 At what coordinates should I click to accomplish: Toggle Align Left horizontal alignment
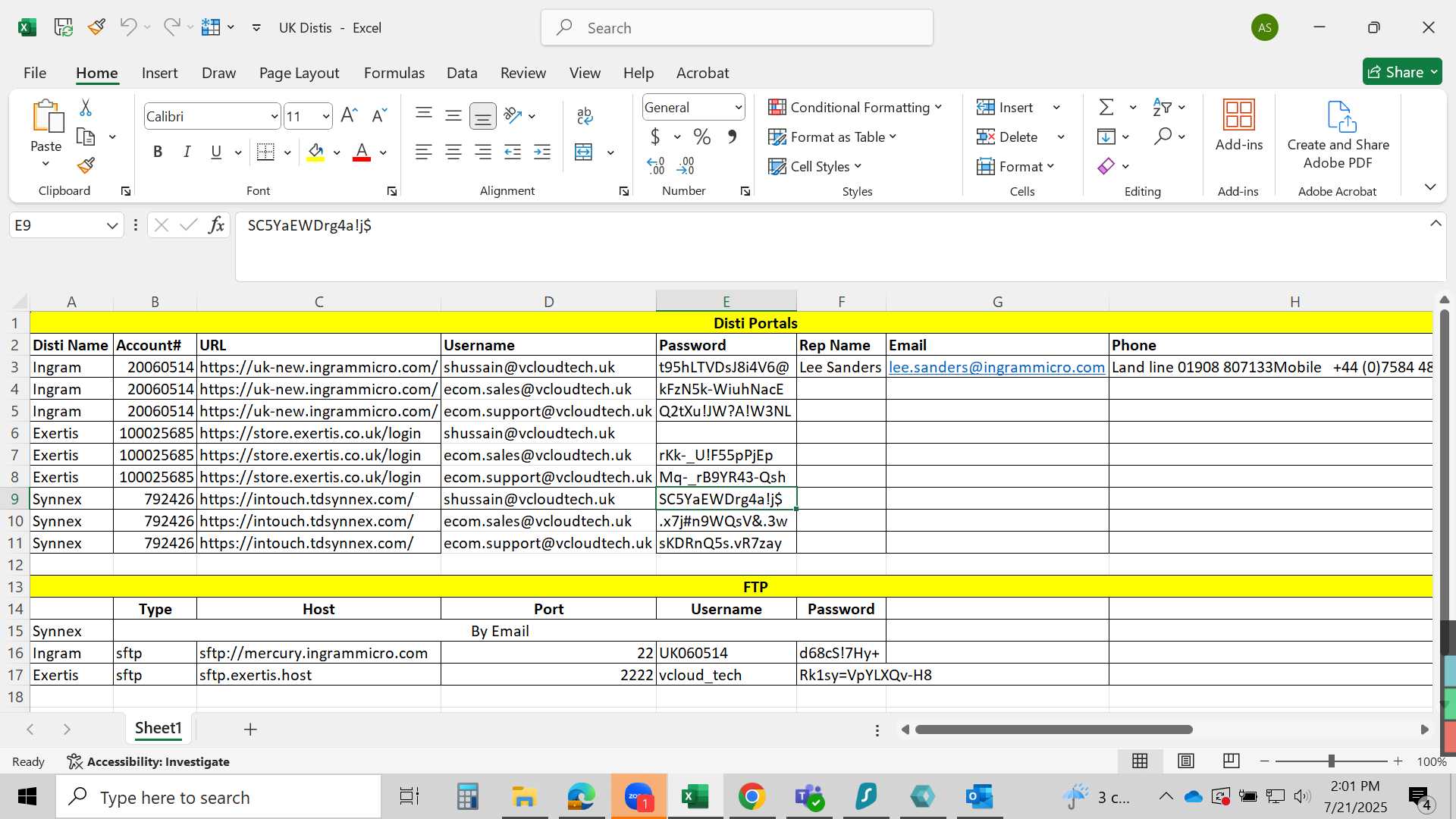tap(424, 152)
